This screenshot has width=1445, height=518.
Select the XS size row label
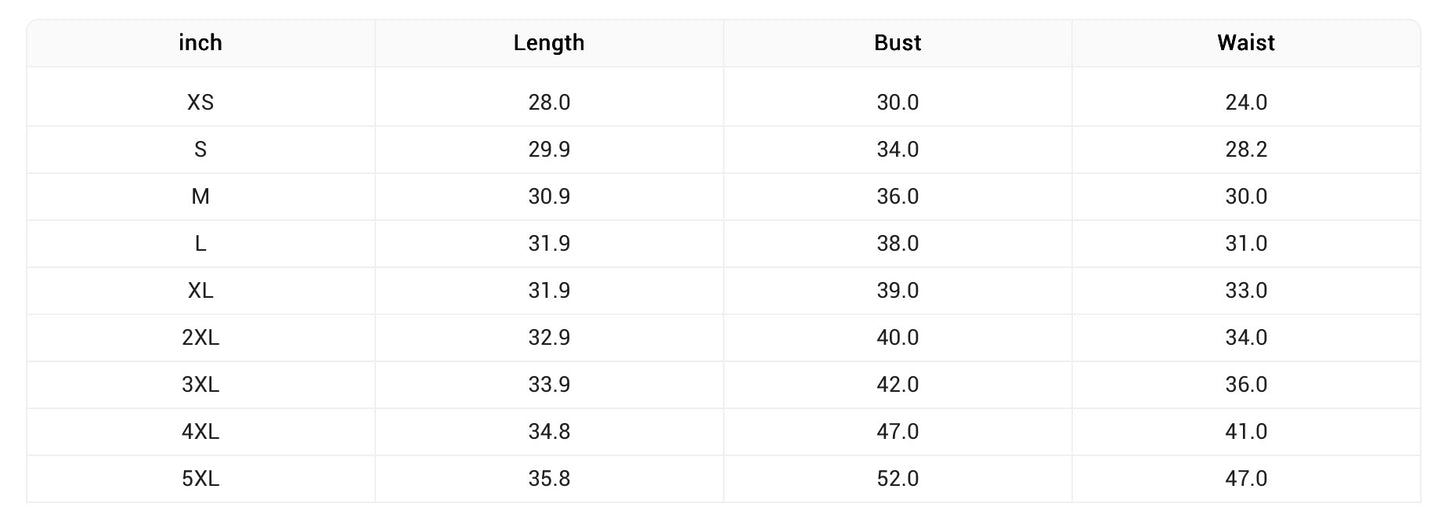click(x=200, y=102)
